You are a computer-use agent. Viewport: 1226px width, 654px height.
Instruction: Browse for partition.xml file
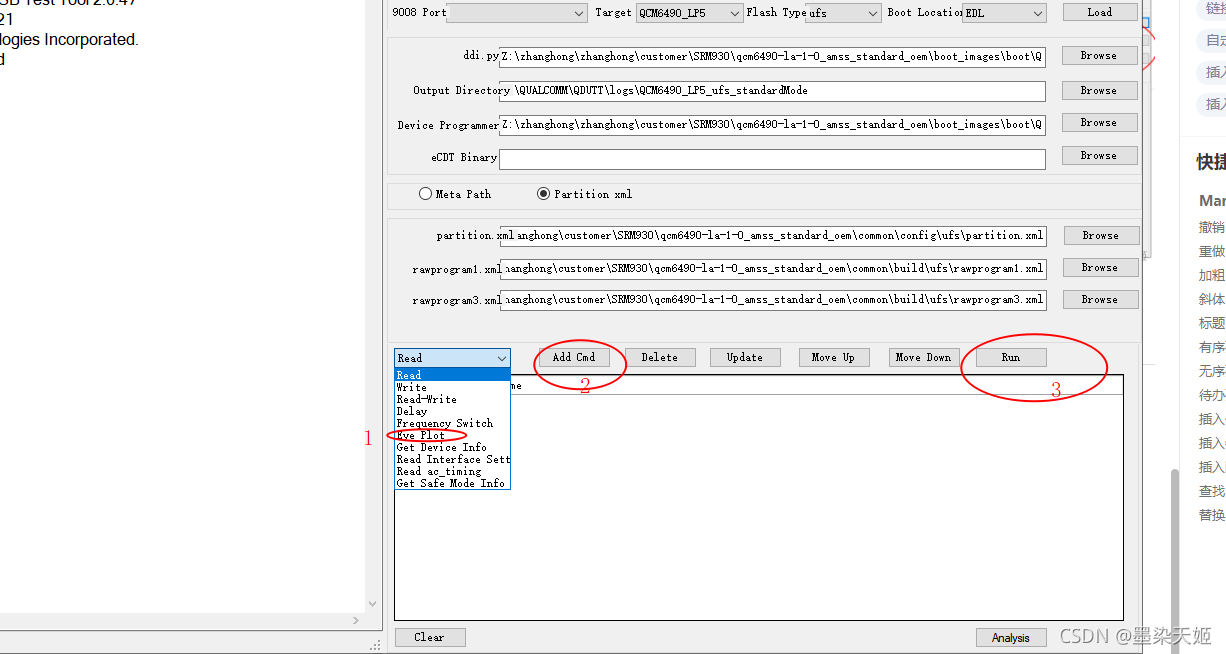[1100, 235]
